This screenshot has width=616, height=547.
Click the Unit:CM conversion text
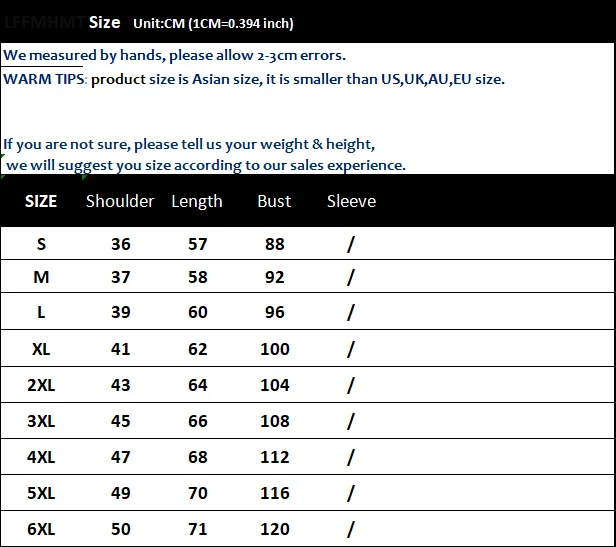point(213,23)
